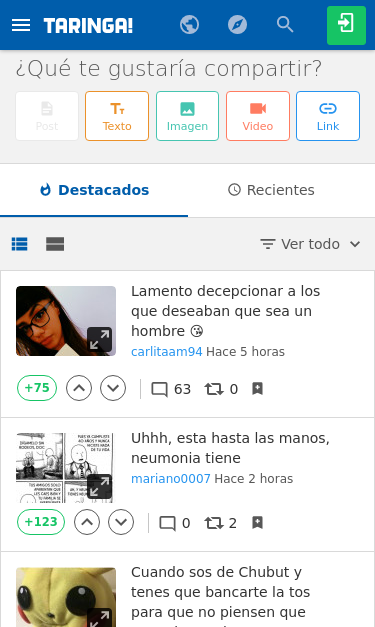Click the +123 score badge
This screenshot has height=627, width=375.
(41, 522)
